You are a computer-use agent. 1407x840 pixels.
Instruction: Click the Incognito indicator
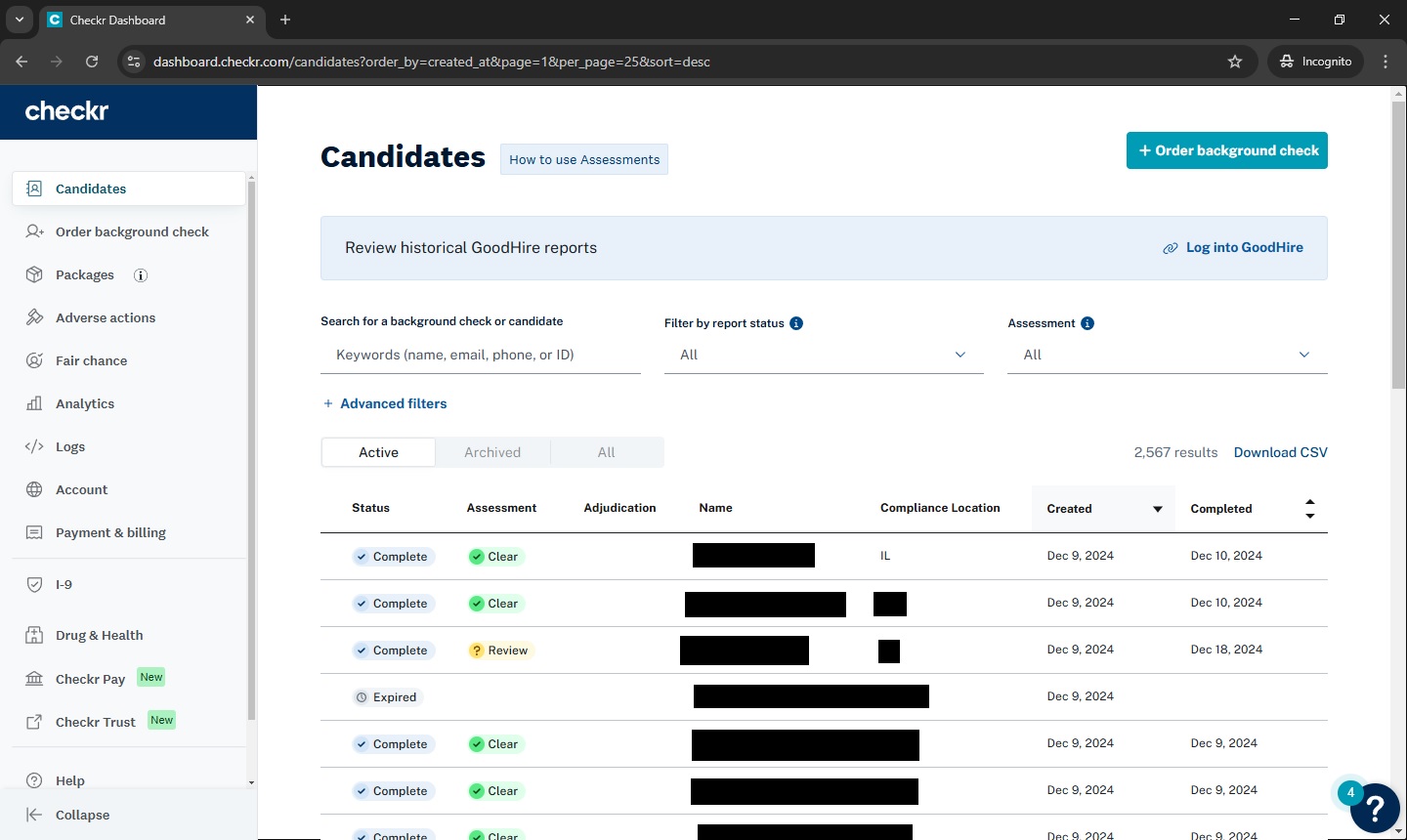(x=1315, y=62)
